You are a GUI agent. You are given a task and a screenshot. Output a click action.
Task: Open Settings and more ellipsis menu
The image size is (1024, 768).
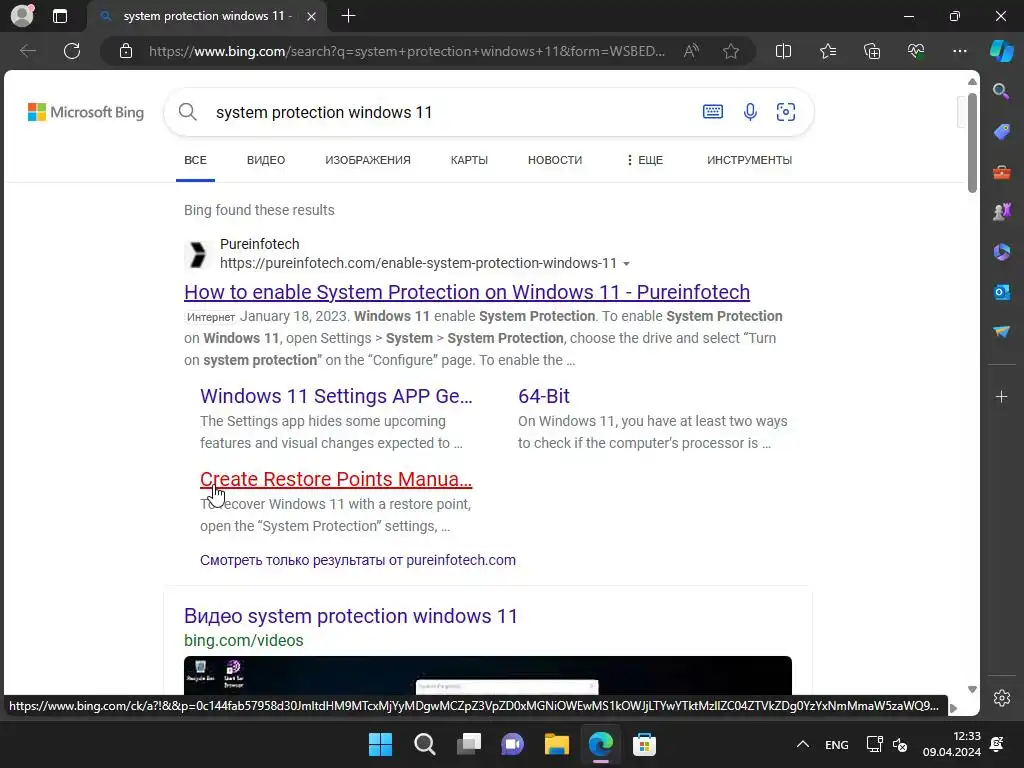[959, 51]
